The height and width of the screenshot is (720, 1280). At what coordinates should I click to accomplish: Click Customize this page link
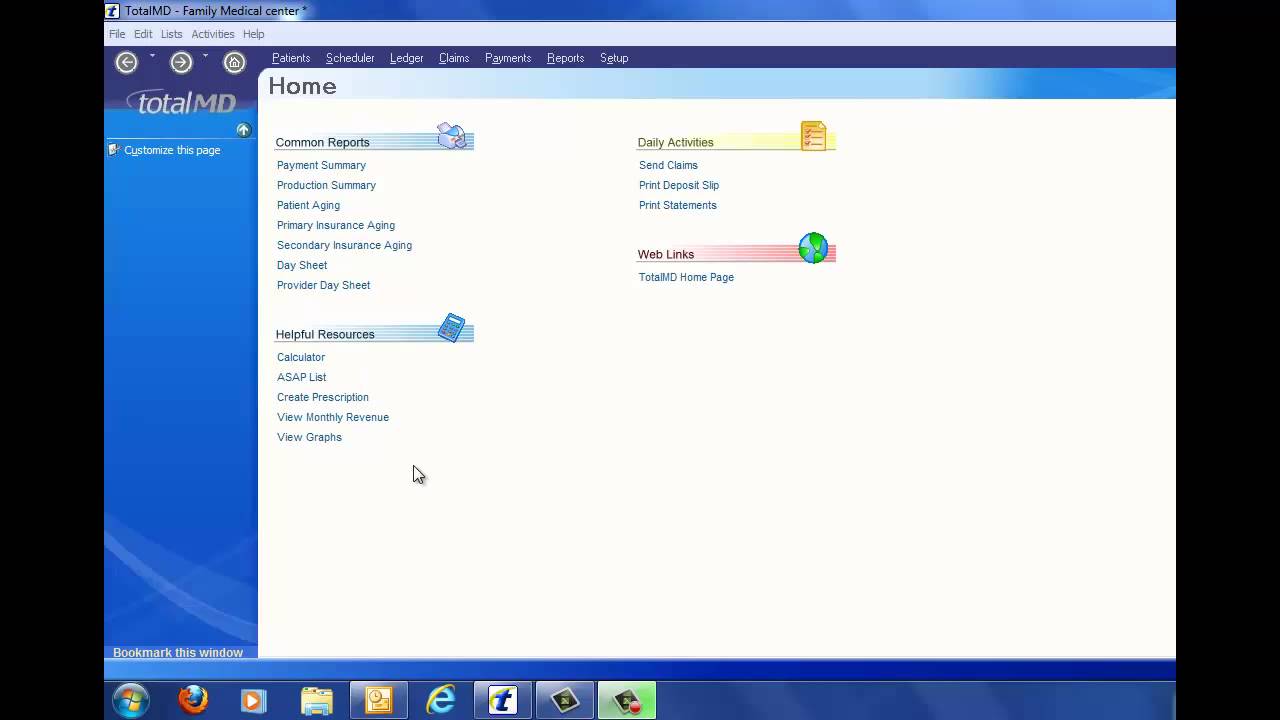(x=172, y=150)
